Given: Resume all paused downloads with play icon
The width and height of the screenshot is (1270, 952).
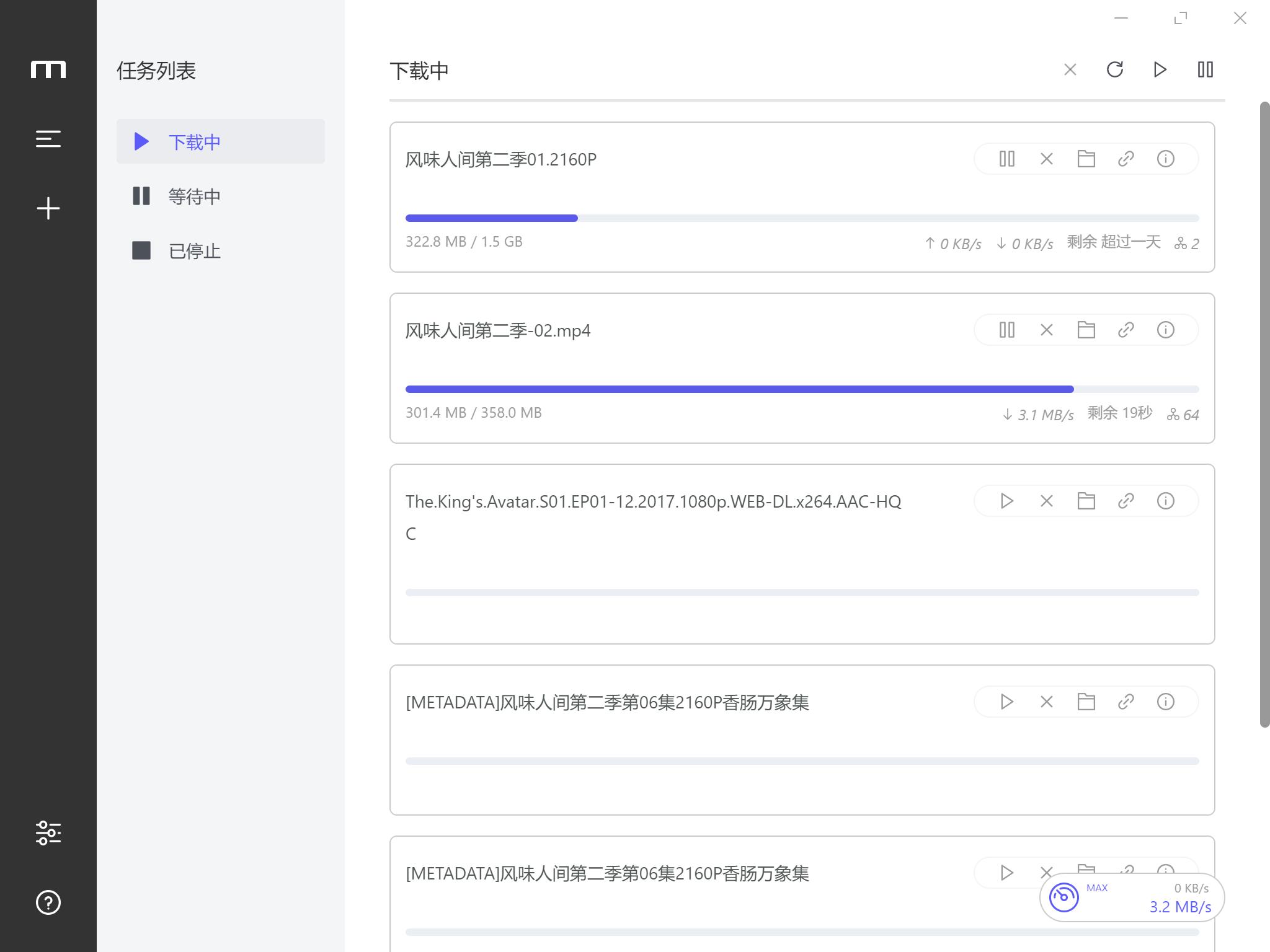Looking at the screenshot, I should (x=1160, y=70).
